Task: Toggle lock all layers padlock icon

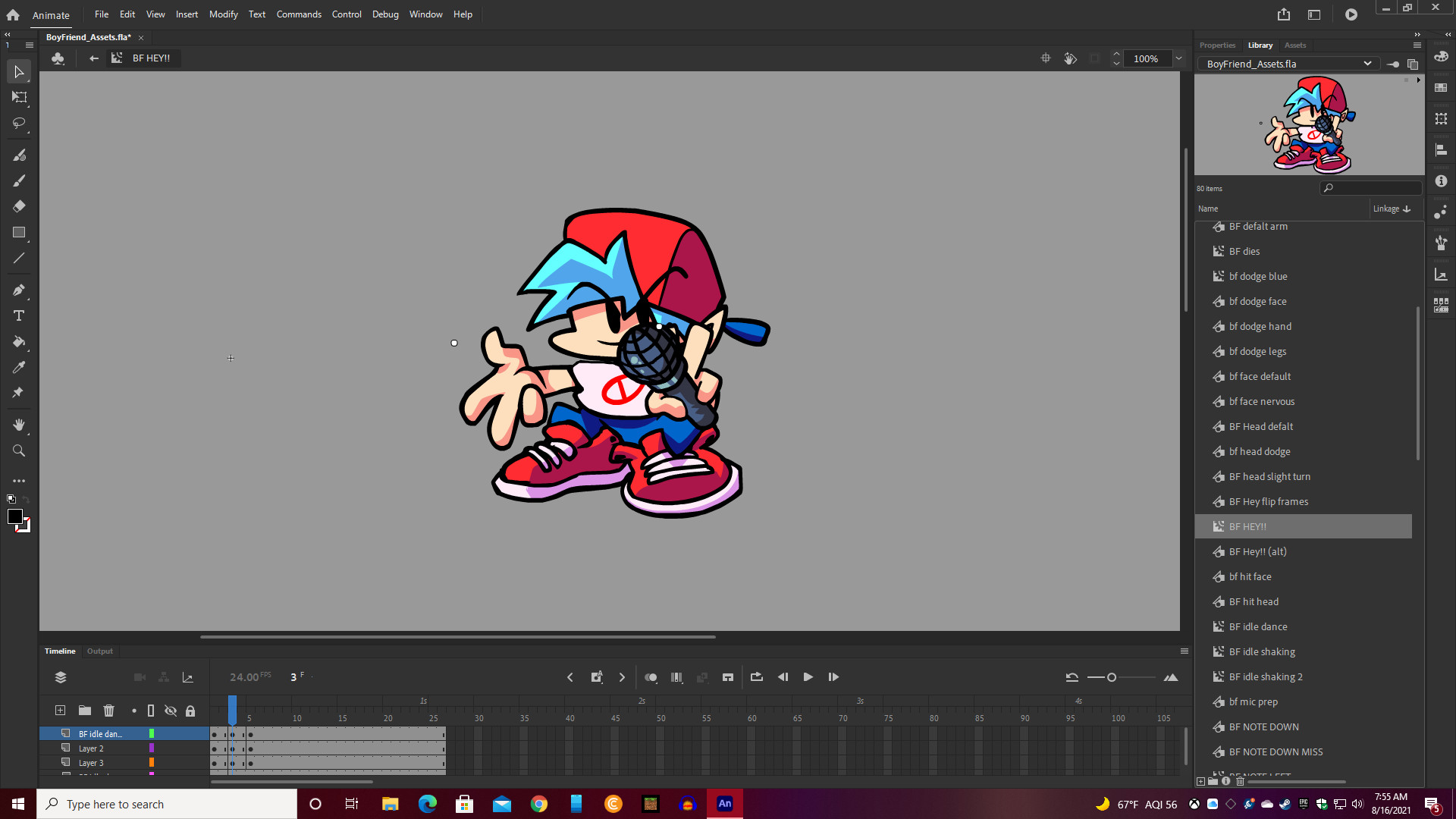Action: point(190,711)
